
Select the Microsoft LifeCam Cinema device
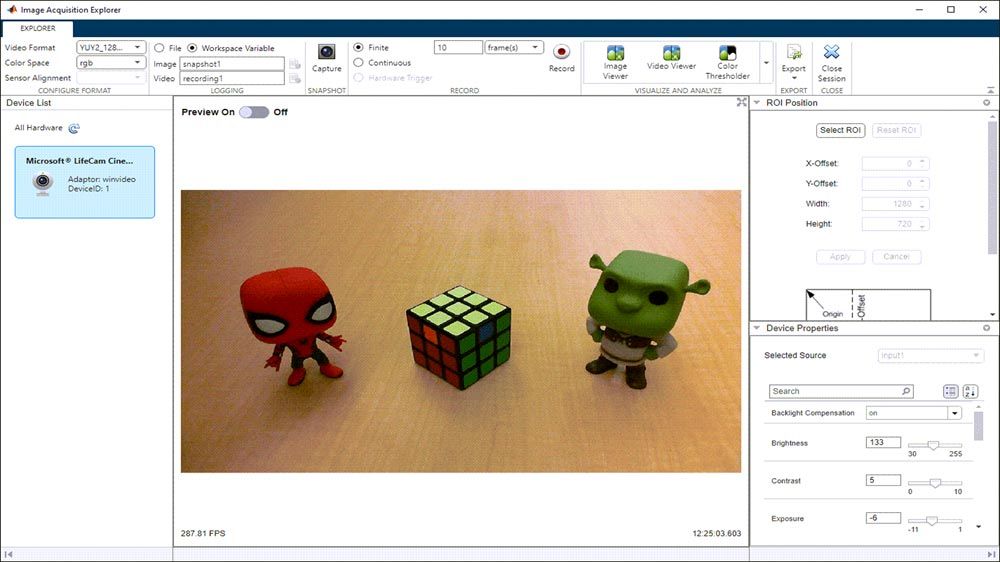[85, 182]
